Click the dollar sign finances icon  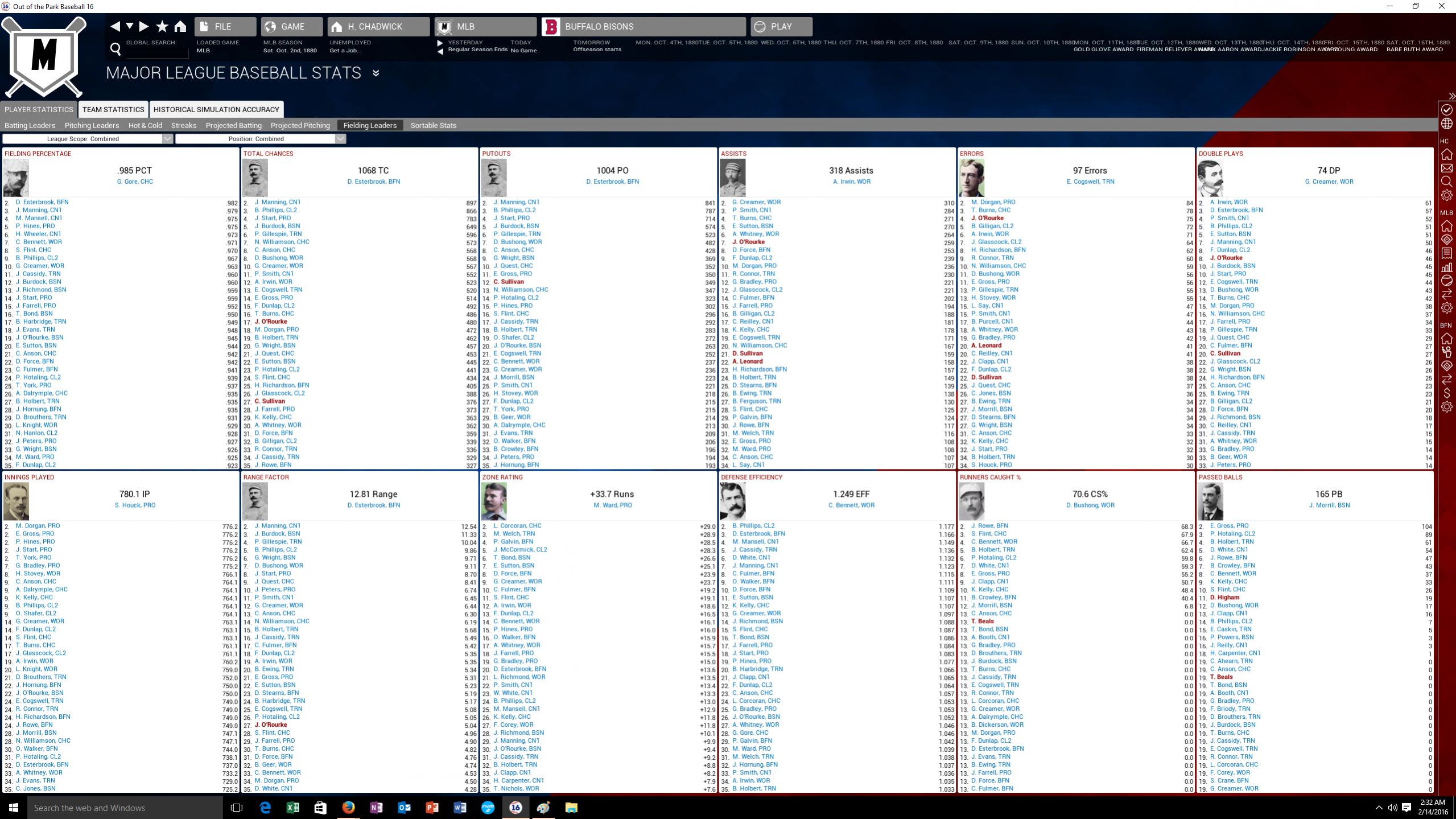pyautogui.click(x=1446, y=393)
